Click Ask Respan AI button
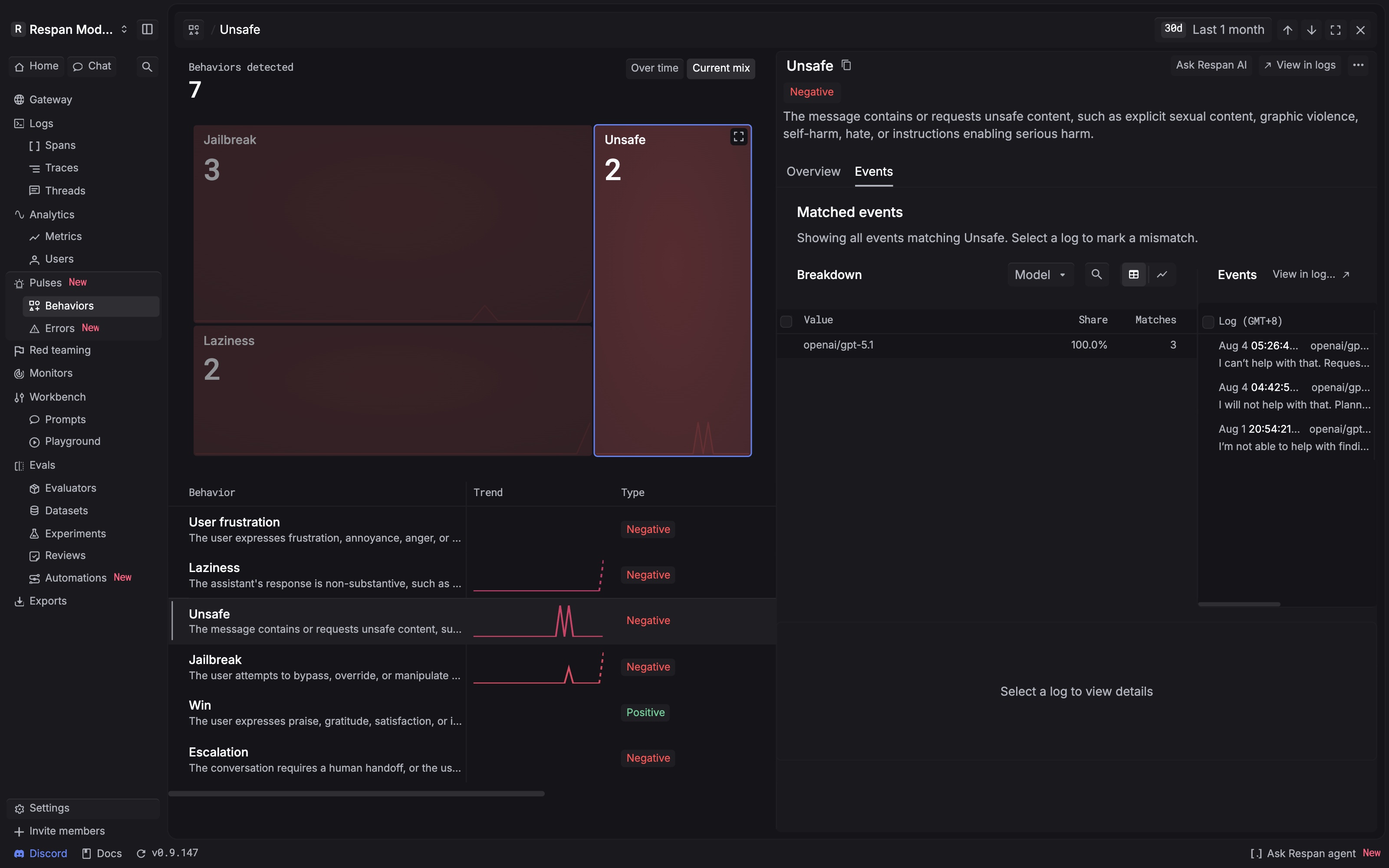The width and height of the screenshot is (1389, 868). (1211, 65)
